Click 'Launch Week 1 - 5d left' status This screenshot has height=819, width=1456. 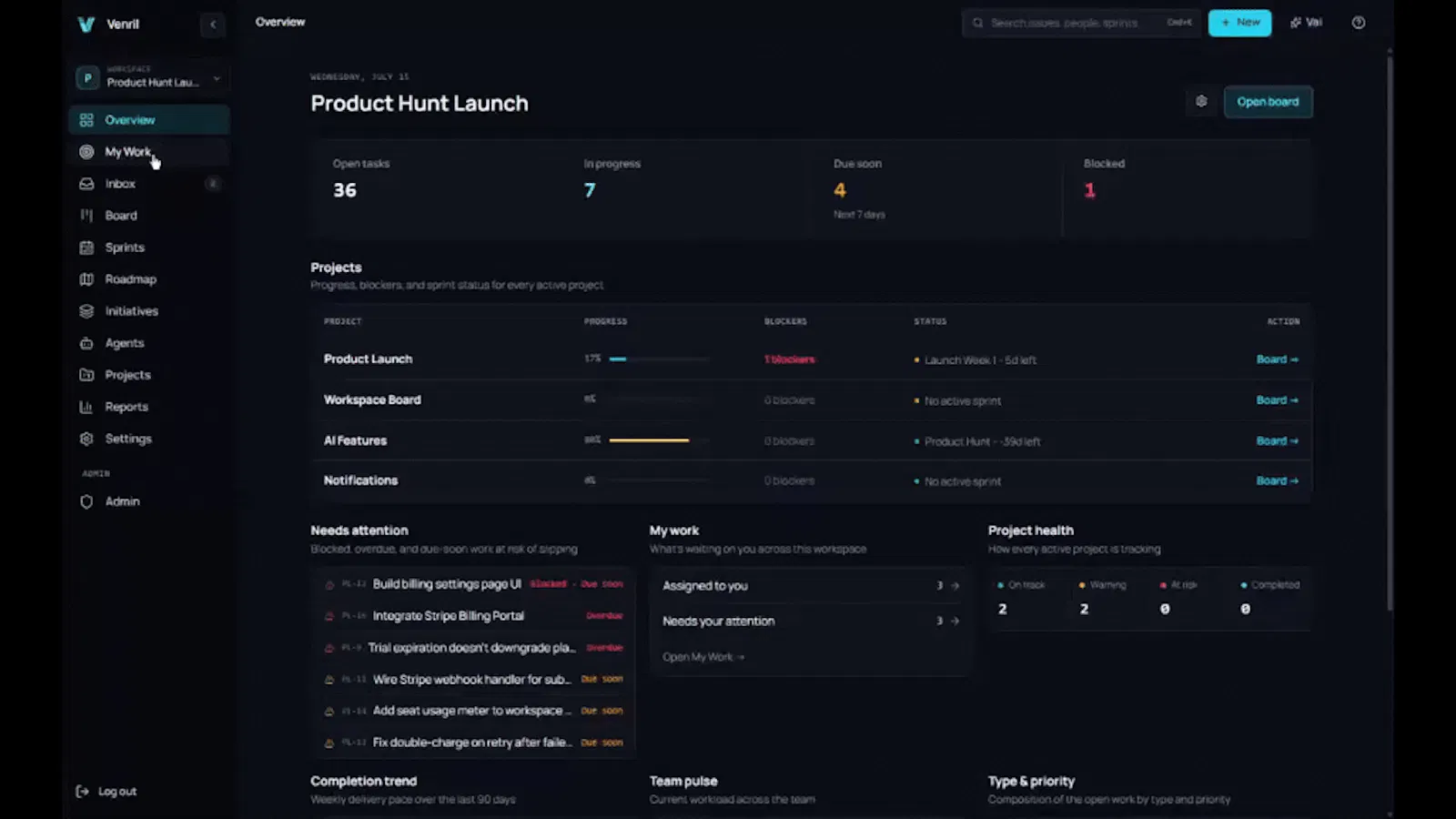[x=980, y=360]
